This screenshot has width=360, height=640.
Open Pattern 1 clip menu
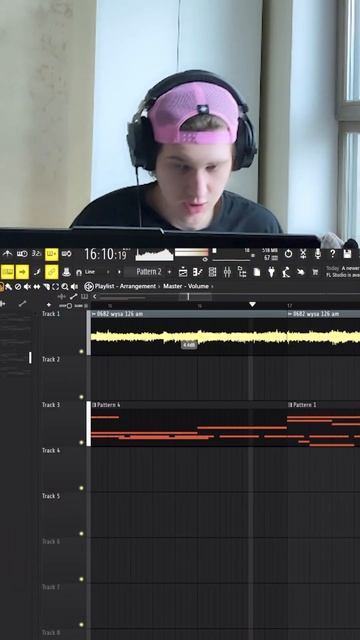pos(290,405)
